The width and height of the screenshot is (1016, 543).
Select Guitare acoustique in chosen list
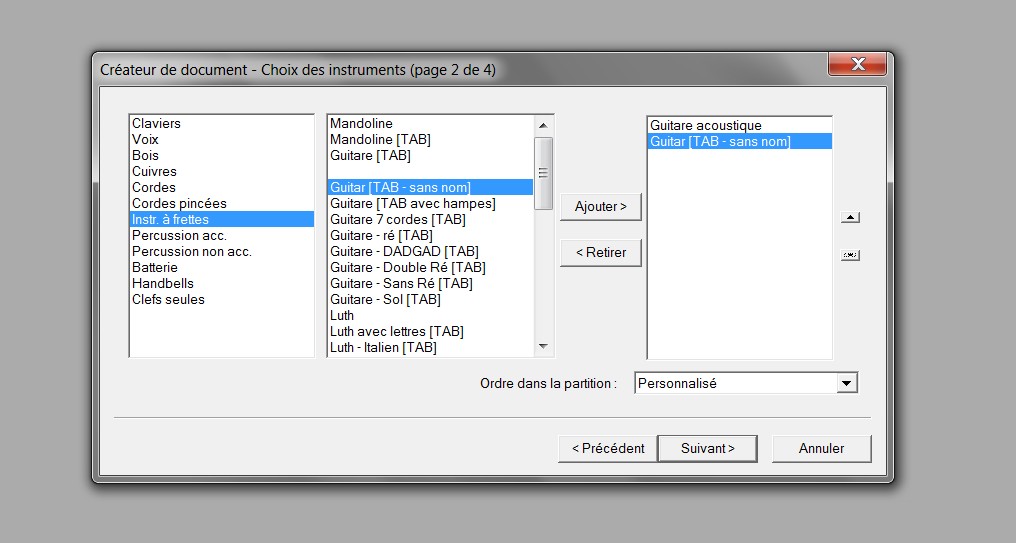(x=705, y=126)
